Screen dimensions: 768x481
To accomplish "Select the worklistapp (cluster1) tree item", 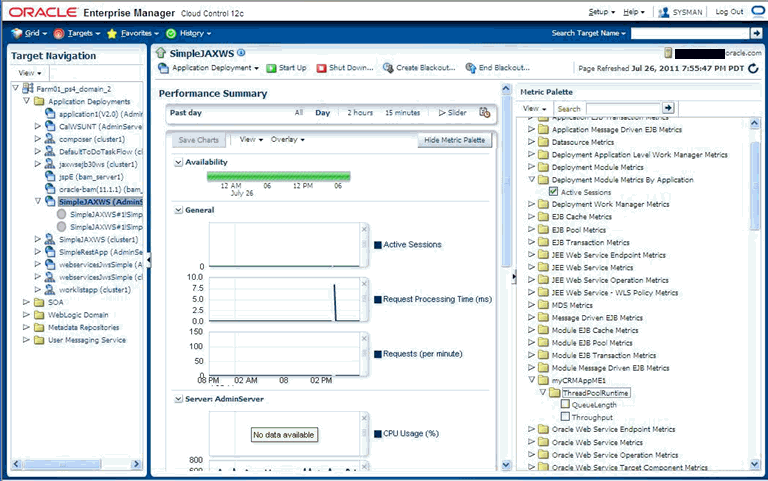I will click(95, 289).
